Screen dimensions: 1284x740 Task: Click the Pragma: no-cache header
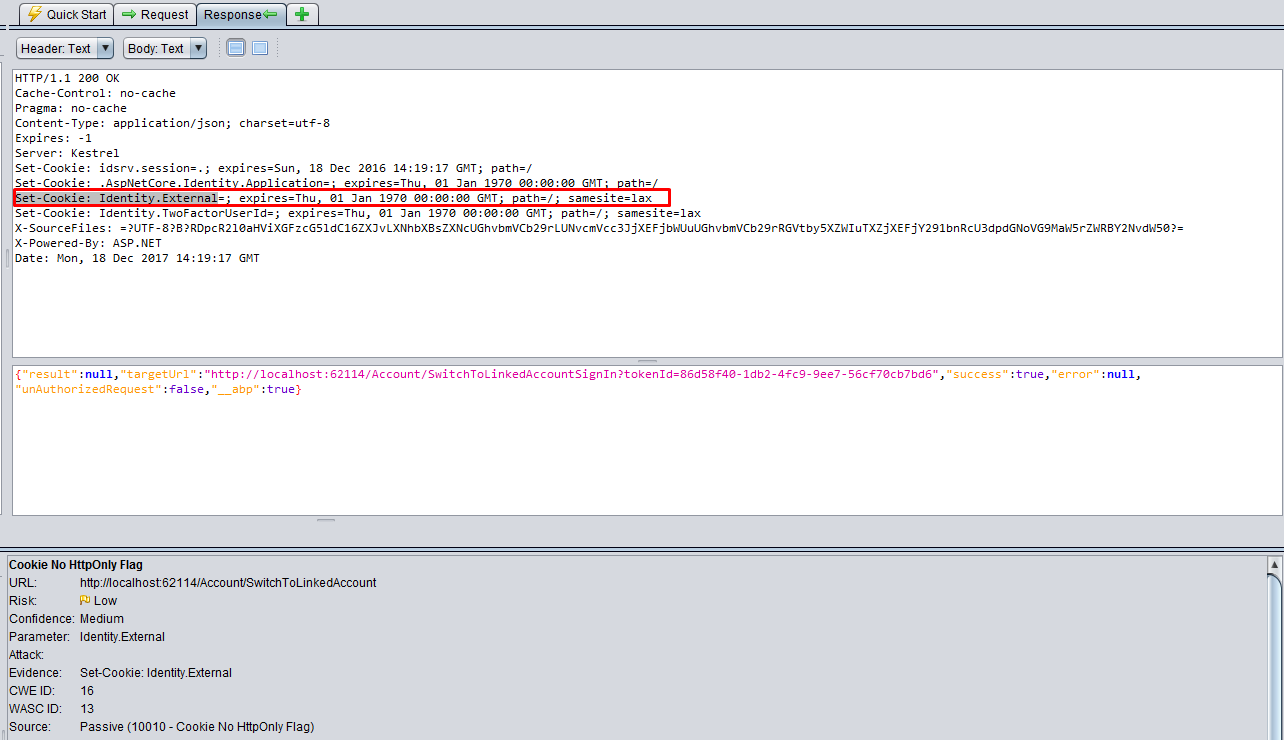tap(71, 108)
